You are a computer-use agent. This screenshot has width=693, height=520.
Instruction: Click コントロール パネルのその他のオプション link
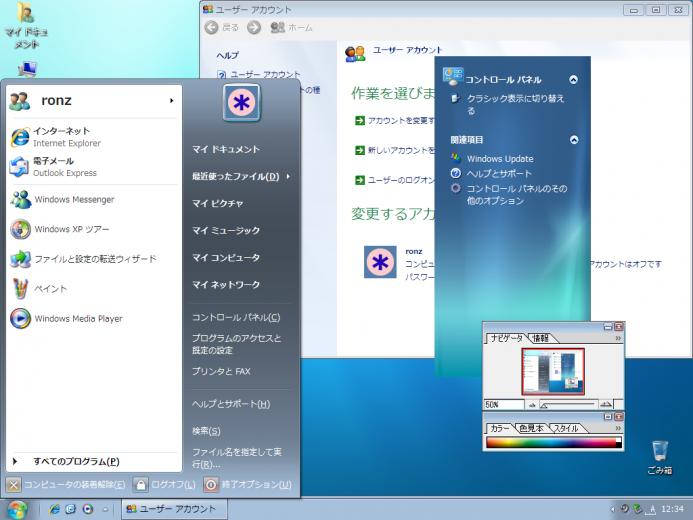click(x=517, y=194)
